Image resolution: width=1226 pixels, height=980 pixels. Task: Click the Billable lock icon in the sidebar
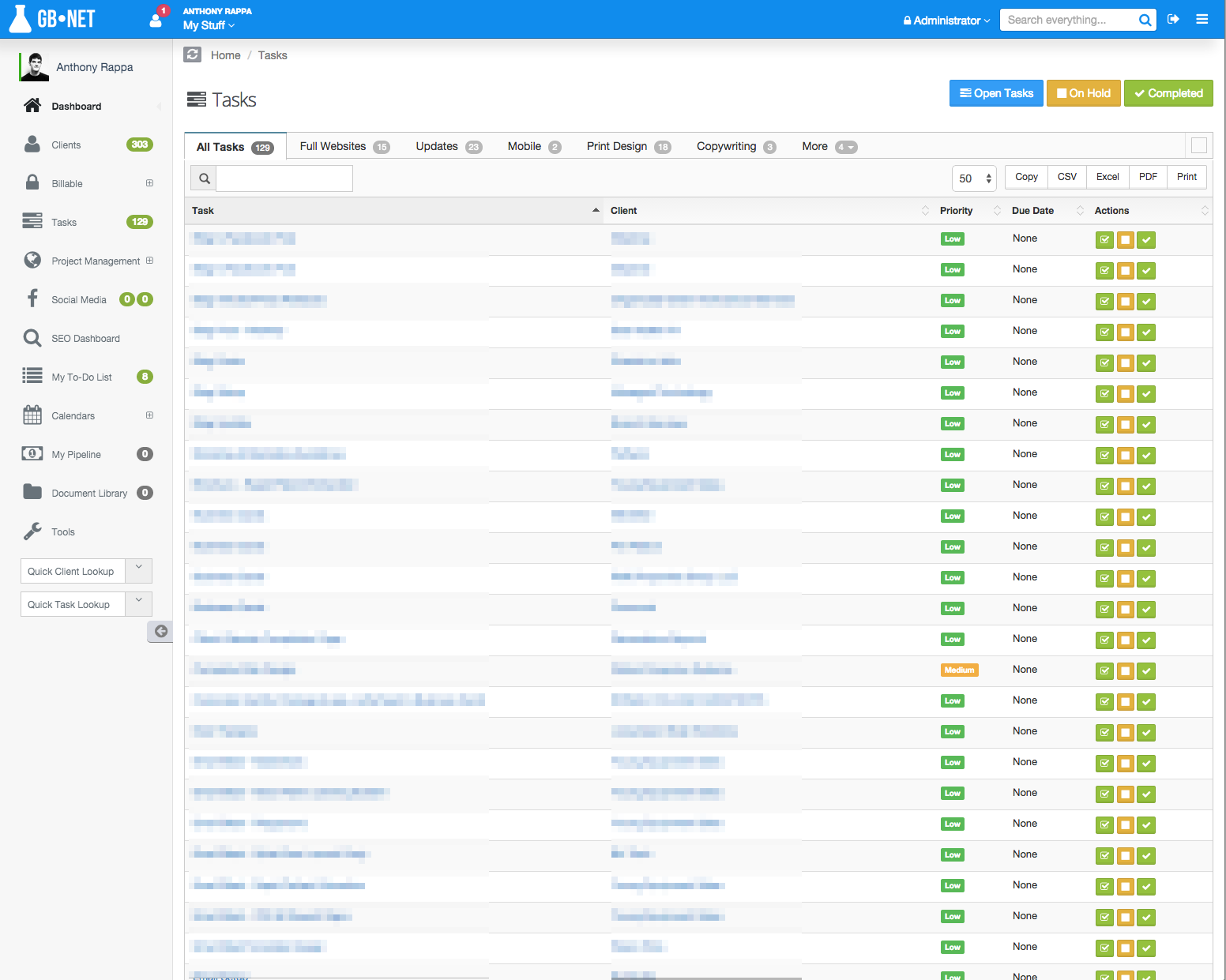(x=32, y=182)
